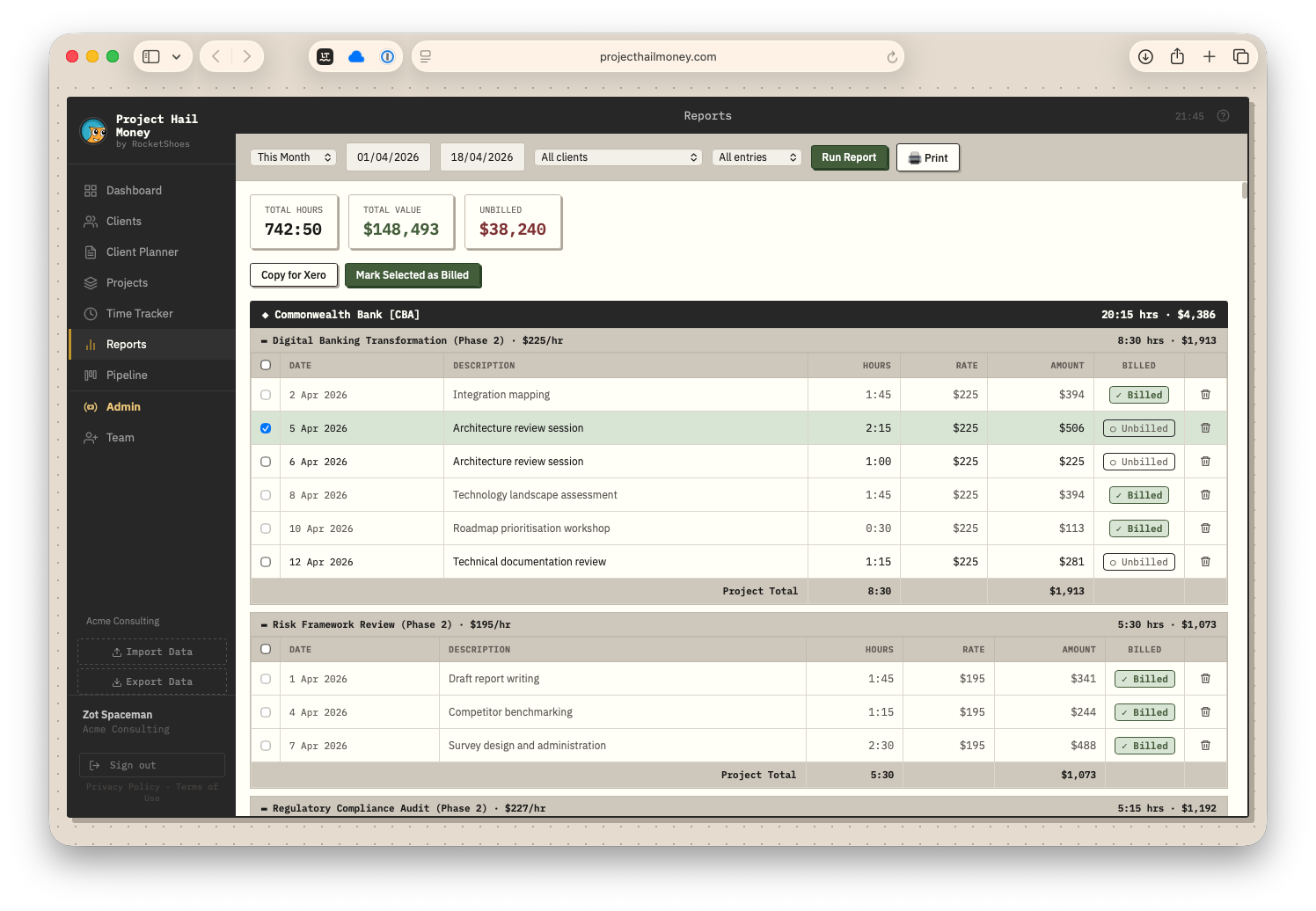This screenshot has width=1316, height=911.
Task: Open the All clients filter dropdown
Action: 618,157
